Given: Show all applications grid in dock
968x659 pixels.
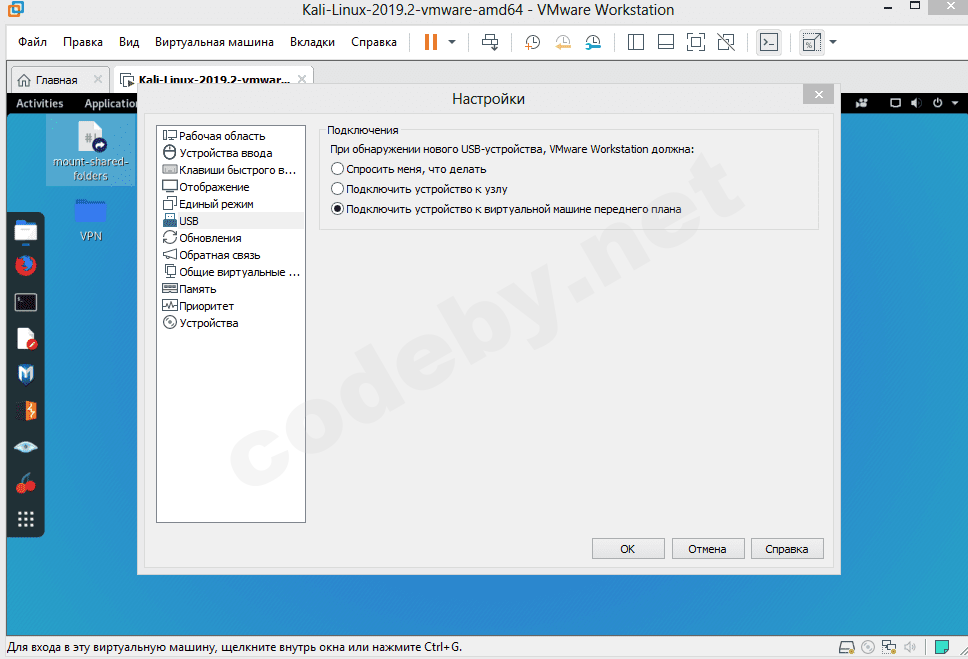Looking at the screenshot, I should pos(25,519).
